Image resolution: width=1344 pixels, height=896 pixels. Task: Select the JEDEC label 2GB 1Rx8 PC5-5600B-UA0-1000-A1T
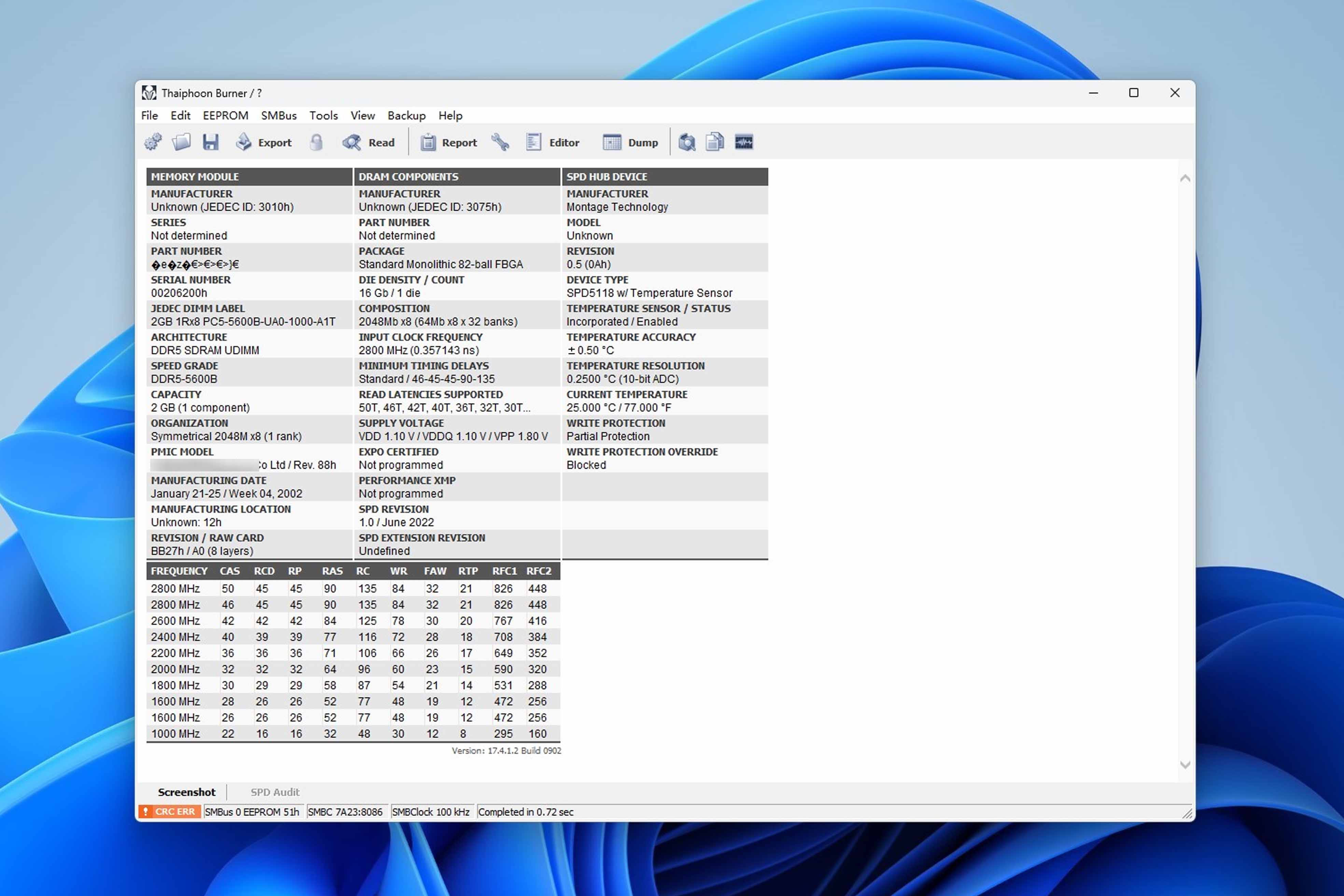tap(243, 322)
